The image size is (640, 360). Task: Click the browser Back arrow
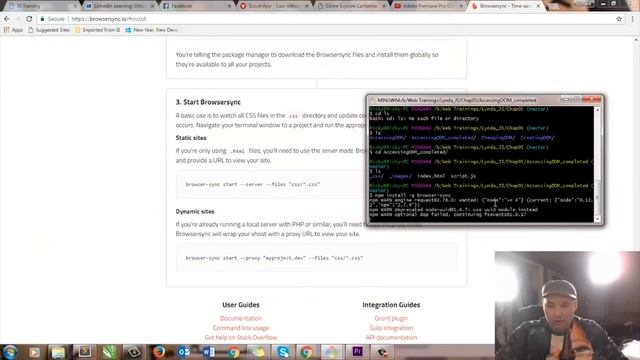tap(7, 19)
